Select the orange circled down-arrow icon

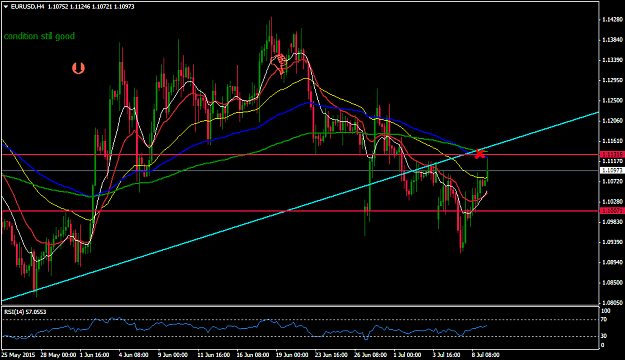point(78,68)
